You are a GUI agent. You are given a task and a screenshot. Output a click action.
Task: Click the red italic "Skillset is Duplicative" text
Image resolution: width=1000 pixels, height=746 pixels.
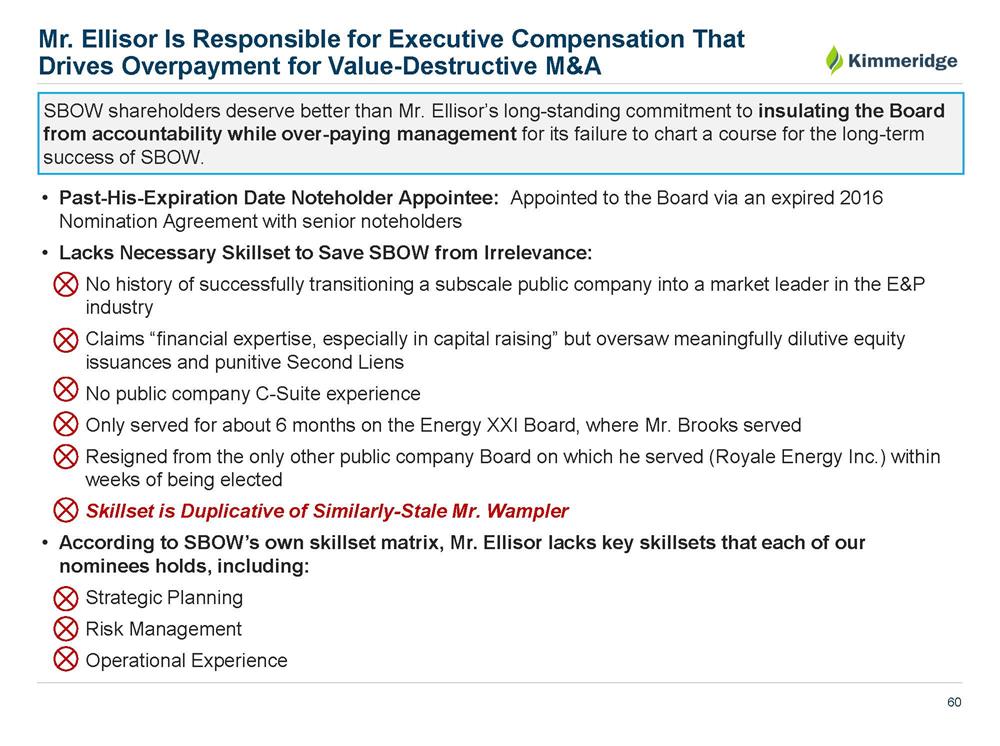click(x=327, y=512)
